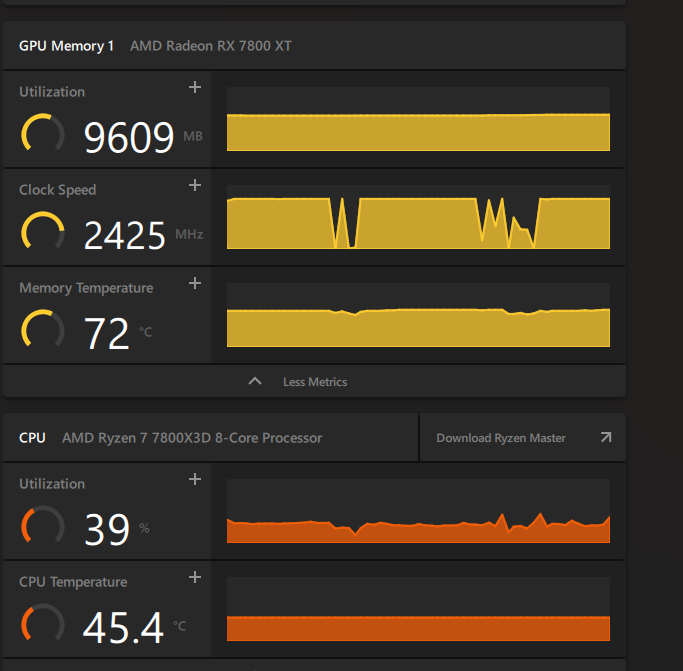The image size is (683, 671).
Task: Click the orange CPU Utilization gauge
Action: [42, 527]
